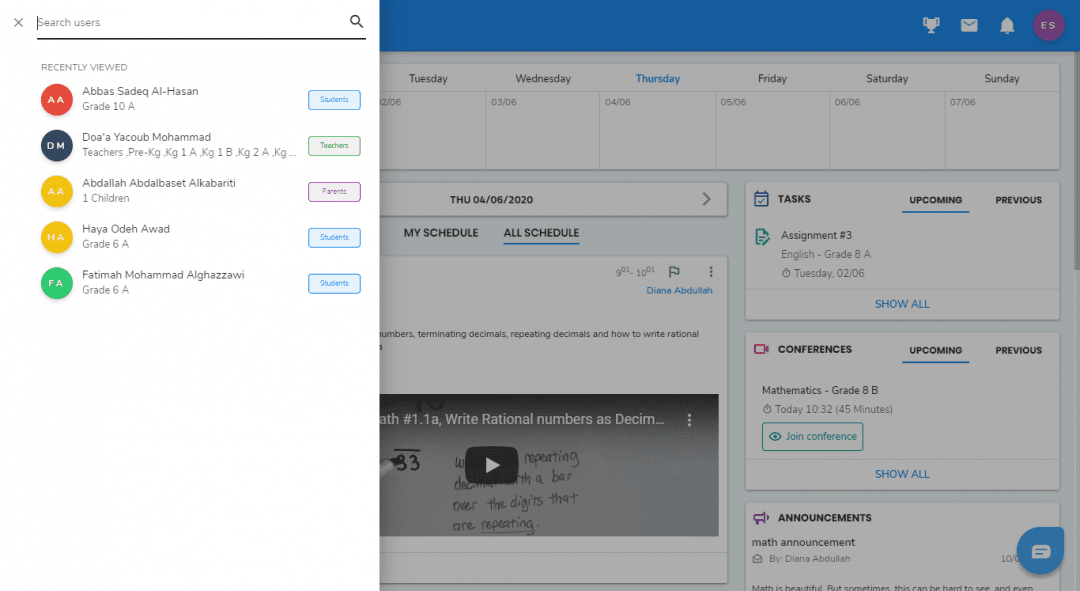Play the Rational numbers video
This screenshot has height=591, width=1080.
pyautogui.click(x=491, y=464)
